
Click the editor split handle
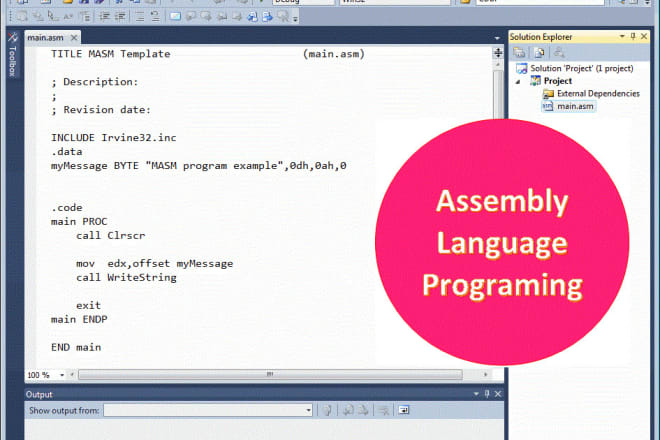pos(498,53)
